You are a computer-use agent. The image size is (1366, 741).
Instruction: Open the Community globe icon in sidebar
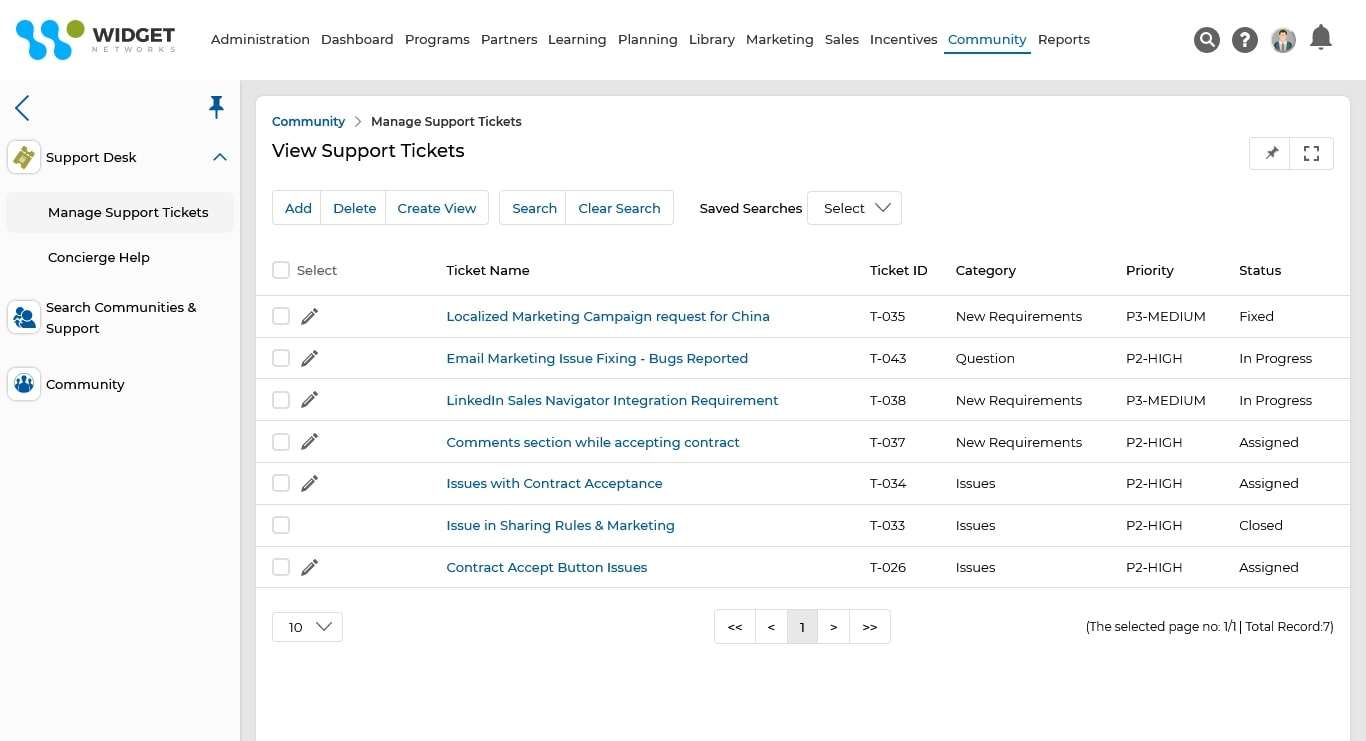click(x=23, y=384)
